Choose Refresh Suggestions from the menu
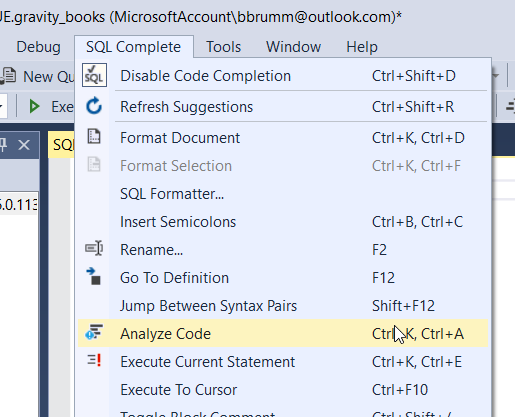 coord(283,107)
